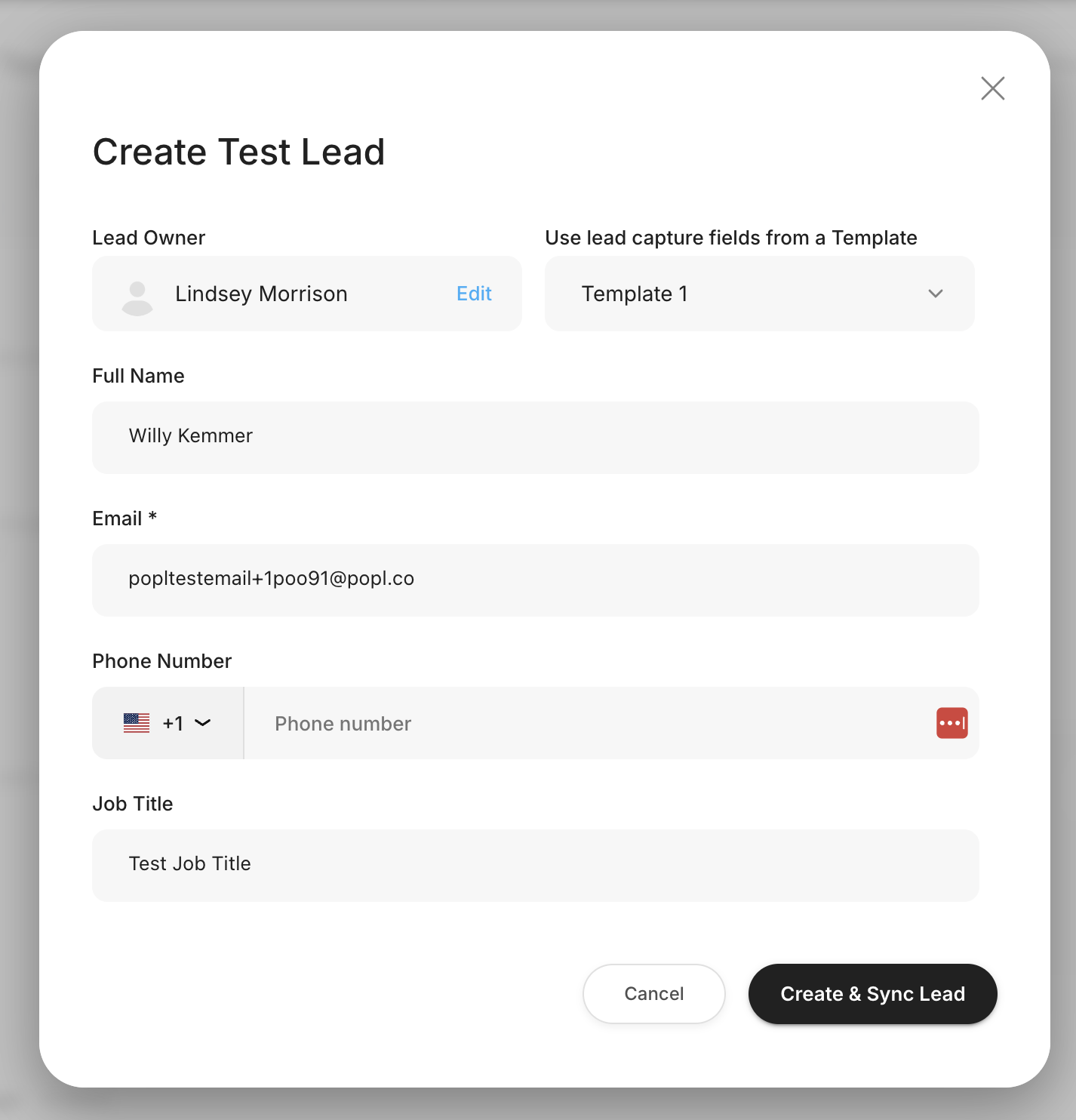This screenshot has height=1120, width=1076.
Task: Edit the lead owner
Action: pyautogui.click(x=474, y=294)
